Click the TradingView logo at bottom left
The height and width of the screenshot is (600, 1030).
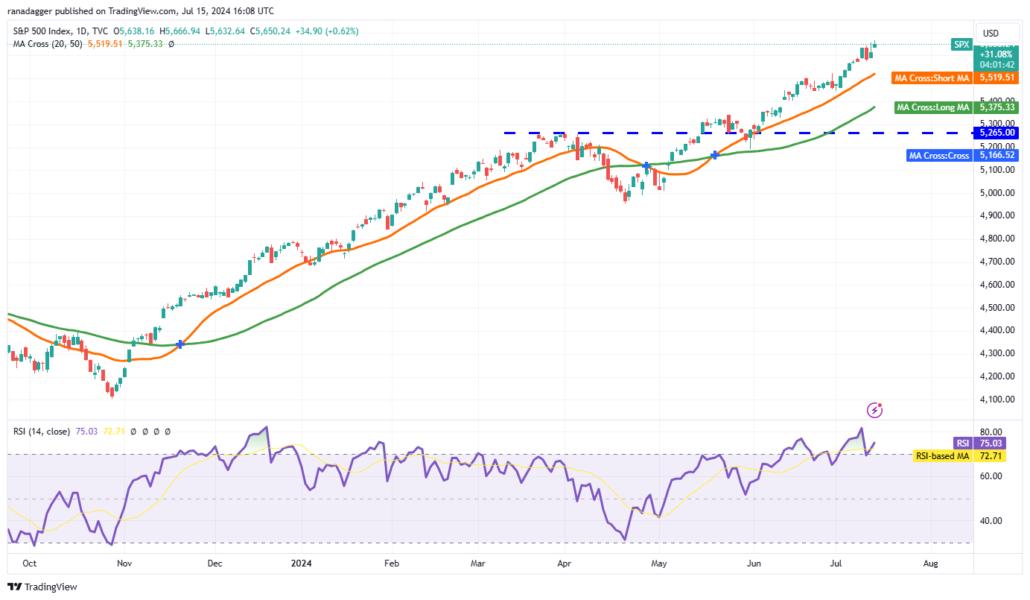[x=43, y=587]
